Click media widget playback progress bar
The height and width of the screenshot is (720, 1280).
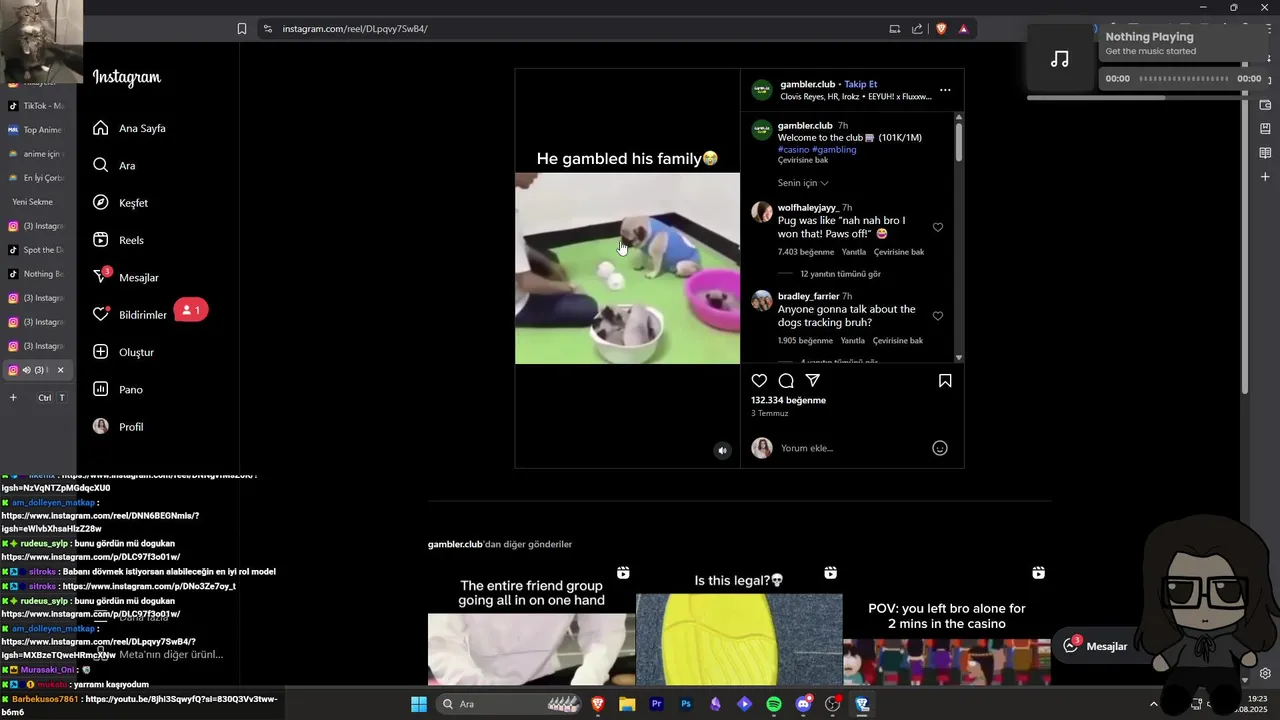click(x=1185, y=78)
